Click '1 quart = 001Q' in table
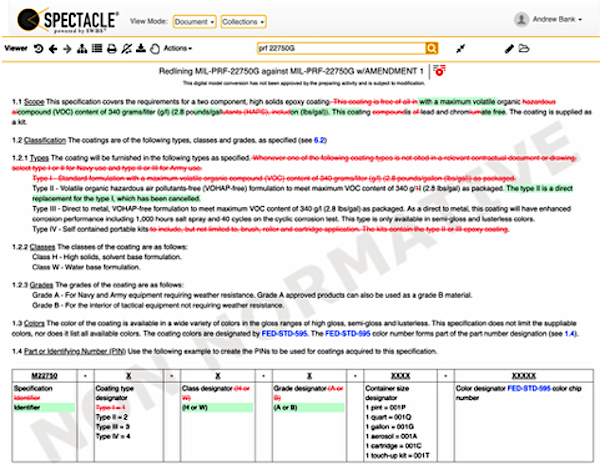 click(x=388, y=417)
